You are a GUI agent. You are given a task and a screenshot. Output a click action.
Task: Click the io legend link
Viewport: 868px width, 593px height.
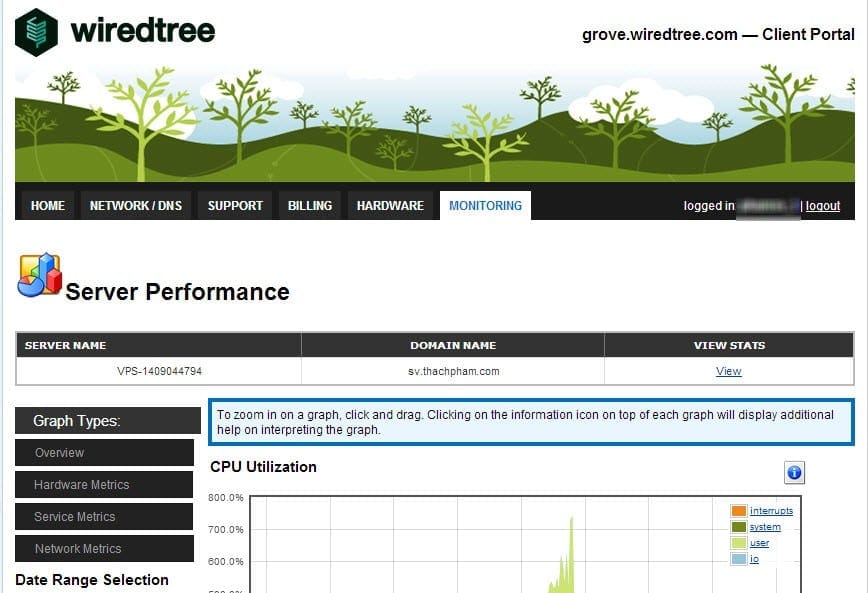754,559
